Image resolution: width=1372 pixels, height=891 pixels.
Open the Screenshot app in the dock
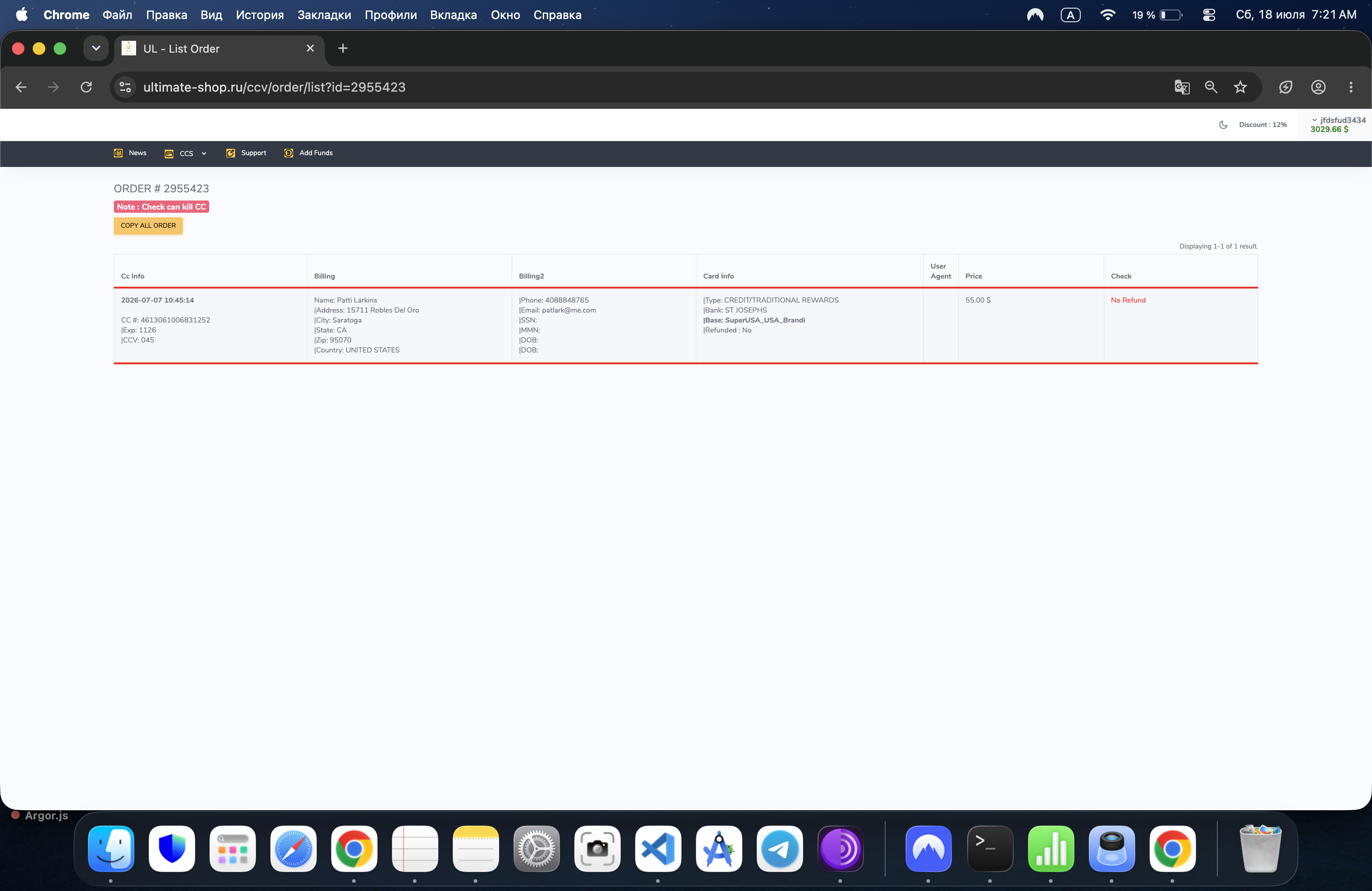coord(597,849)
